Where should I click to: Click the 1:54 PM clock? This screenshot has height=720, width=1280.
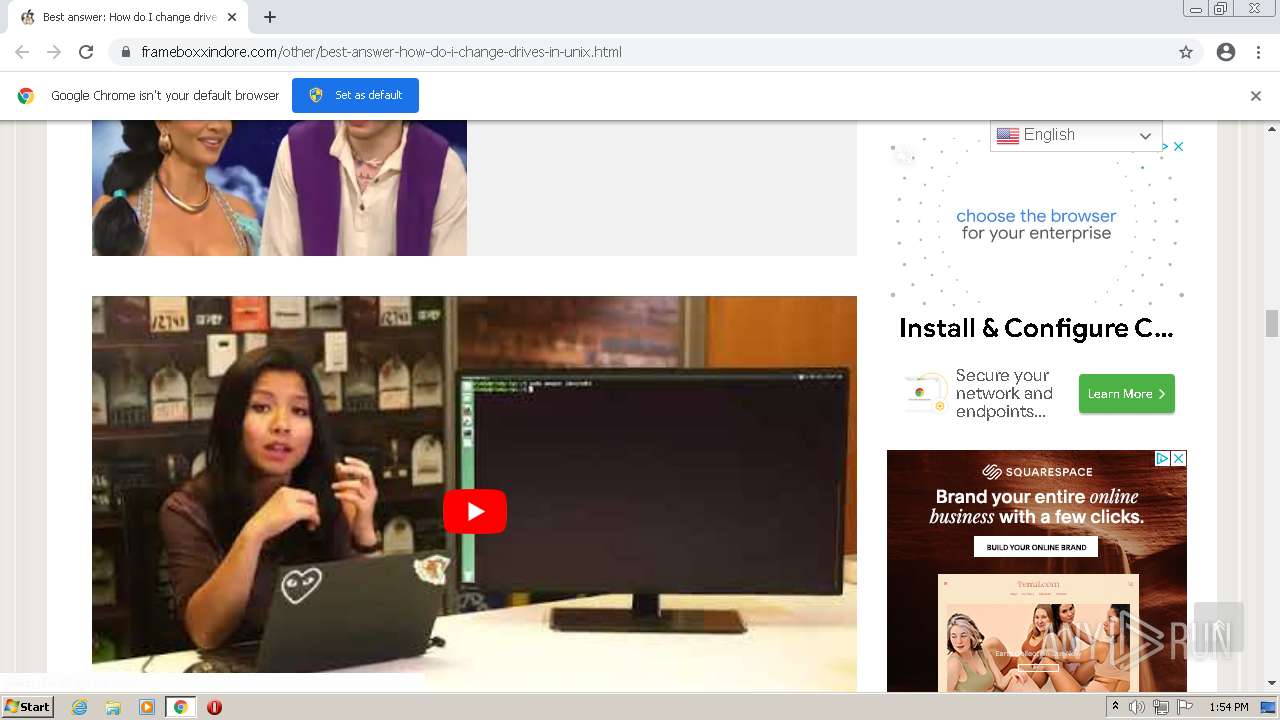pyautogui.click(x=1229, y=707)
